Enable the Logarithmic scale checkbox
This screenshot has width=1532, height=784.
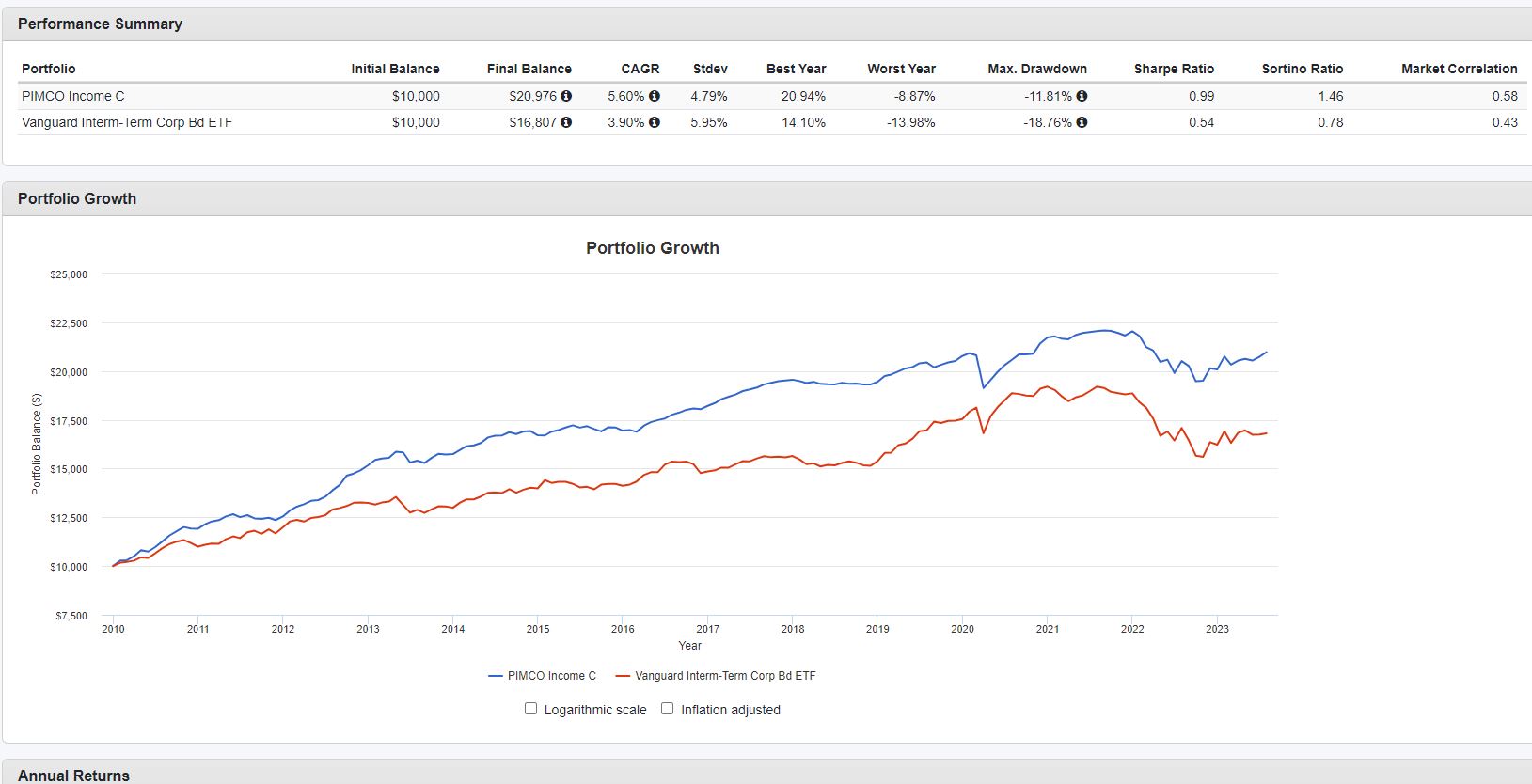530,709
